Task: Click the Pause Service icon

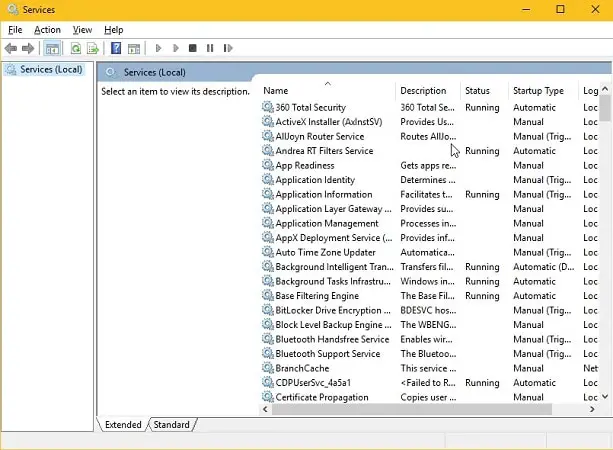Action: pyautogui.click(x=210, y=48)
